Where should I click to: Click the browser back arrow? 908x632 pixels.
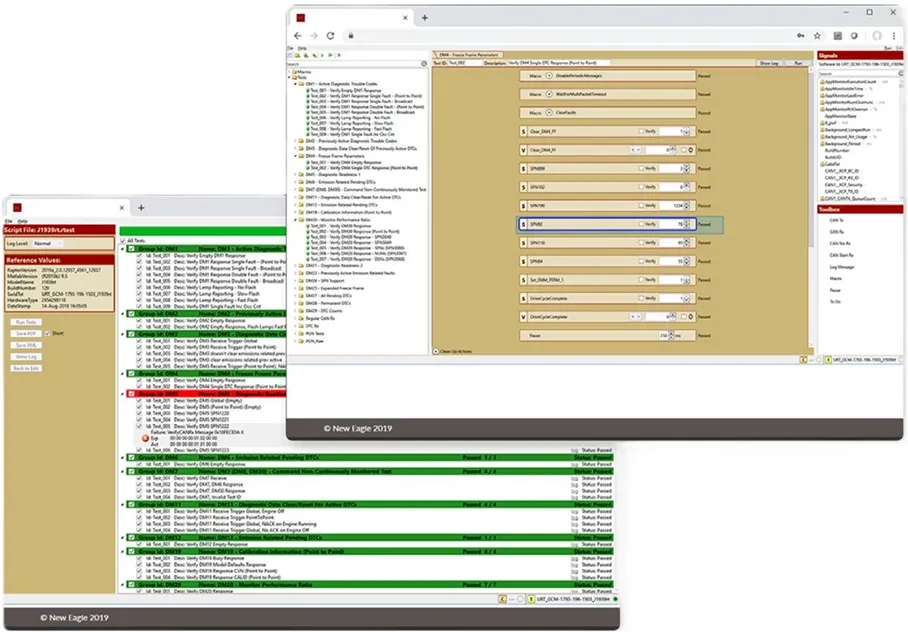pyautogui.click(x=297, y=35)
